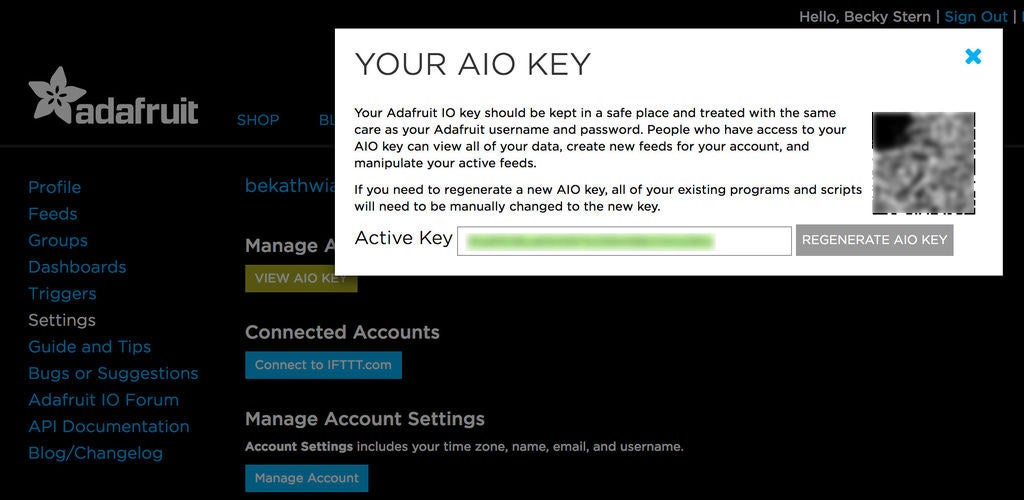Viewport: 1024px width, 500px height.
Task: Open API Documentation link
Action: click(108, 426)
